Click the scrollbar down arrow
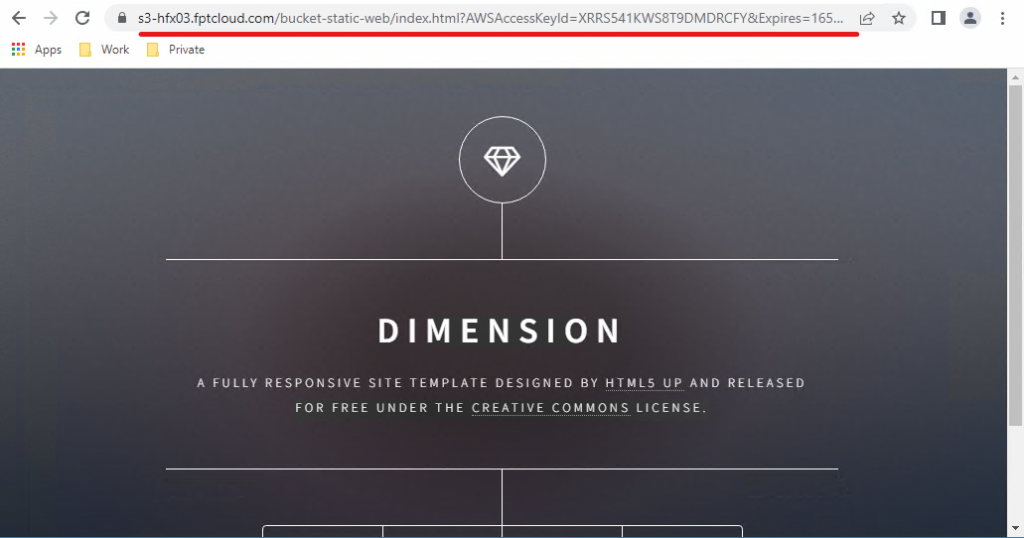Screen dimensions: 1024x538 pos(1015,529)
